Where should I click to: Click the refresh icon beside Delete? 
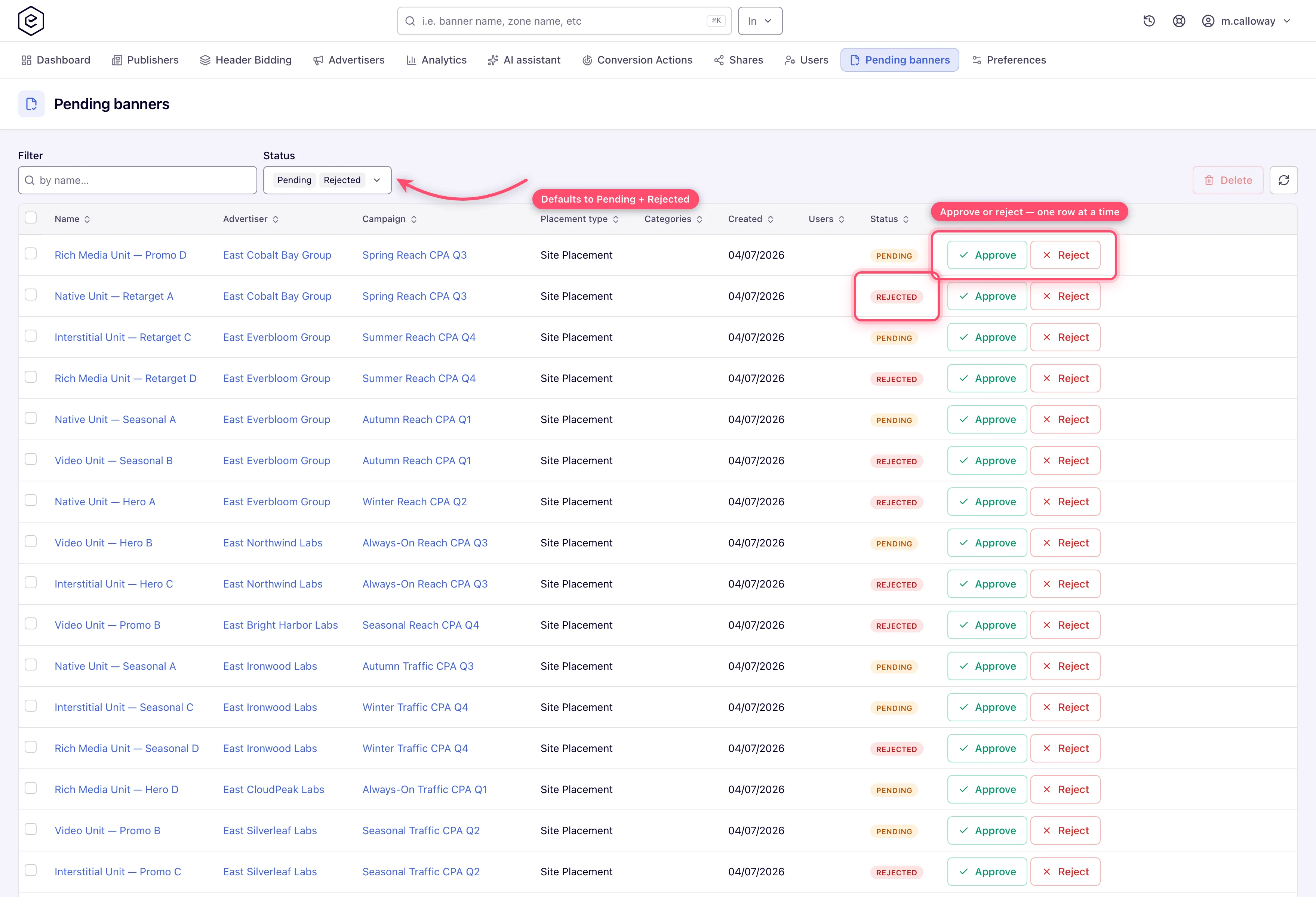tap(1283, 180)
